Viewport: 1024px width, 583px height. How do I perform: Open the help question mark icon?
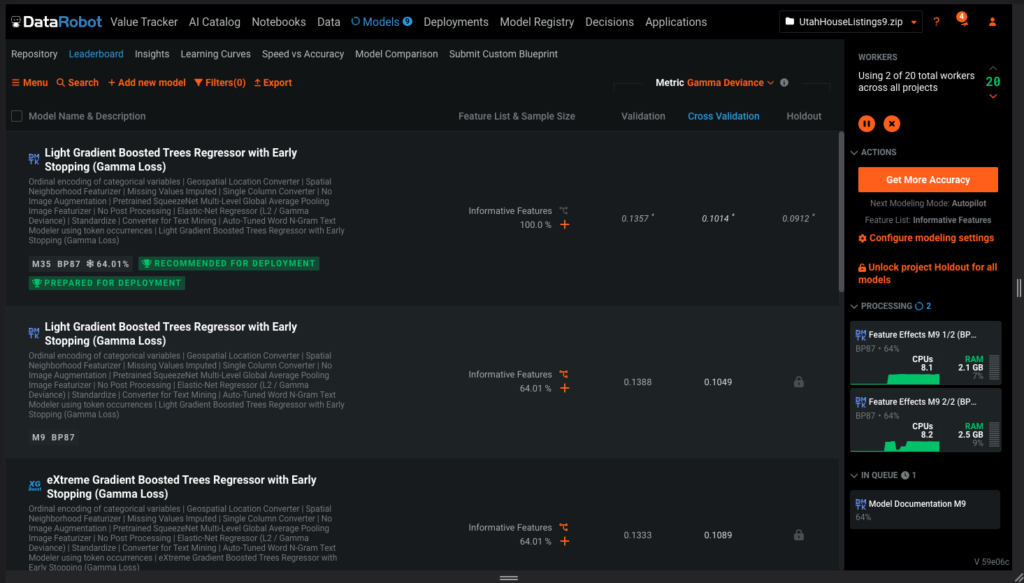936,22
